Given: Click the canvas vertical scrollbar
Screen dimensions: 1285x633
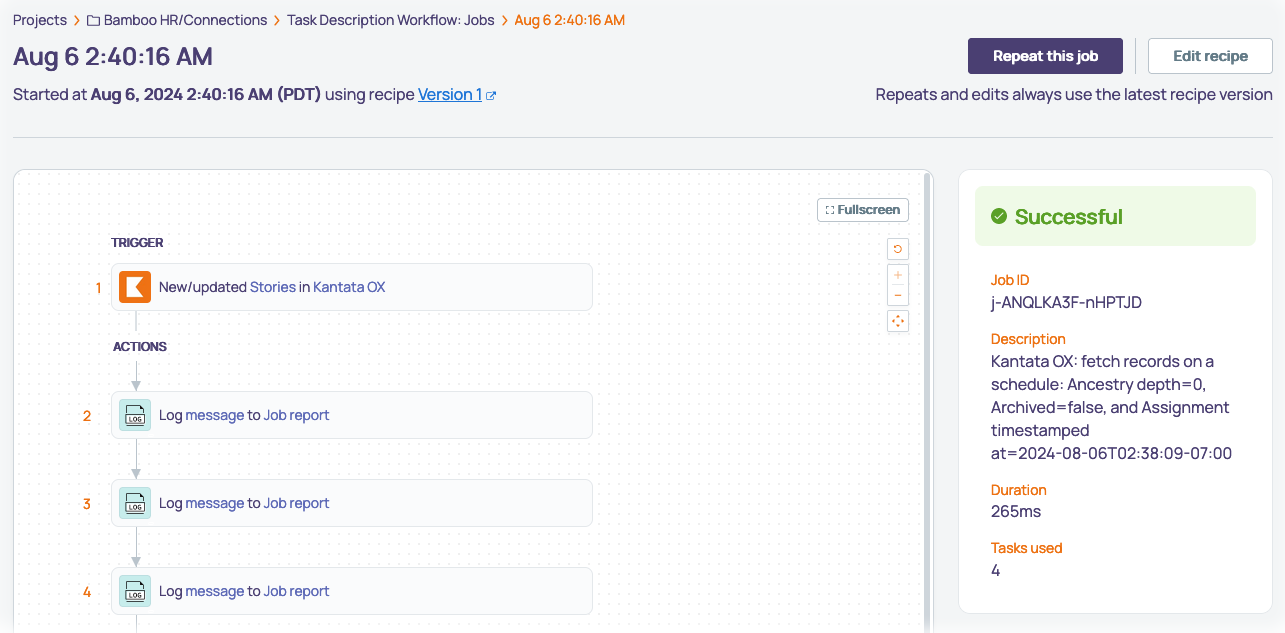Looking at the screenshot, I should pos(928,402).
